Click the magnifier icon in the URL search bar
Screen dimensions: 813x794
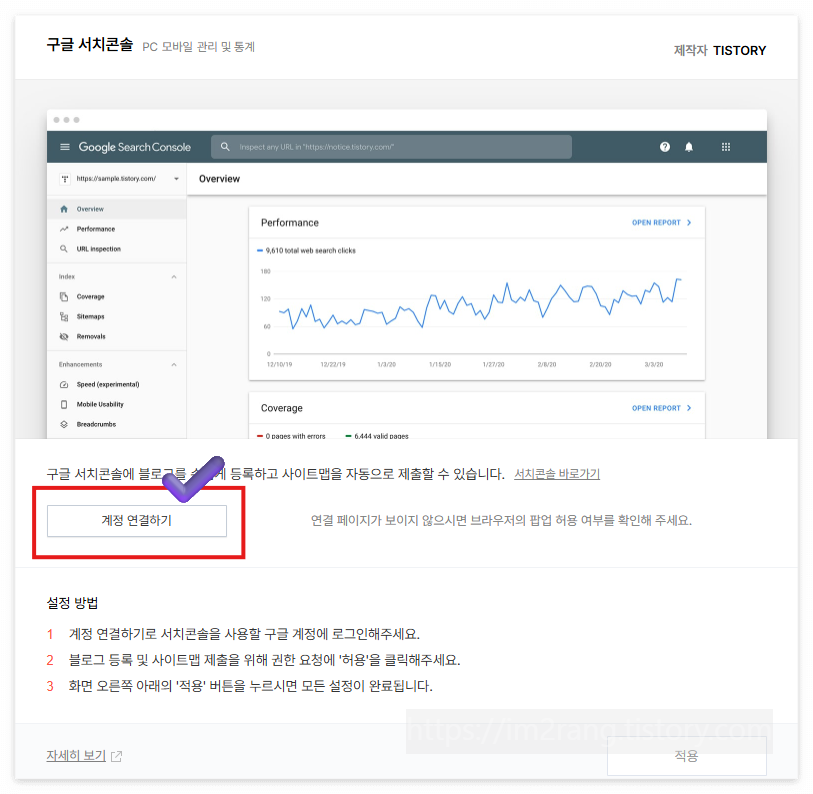225,147
